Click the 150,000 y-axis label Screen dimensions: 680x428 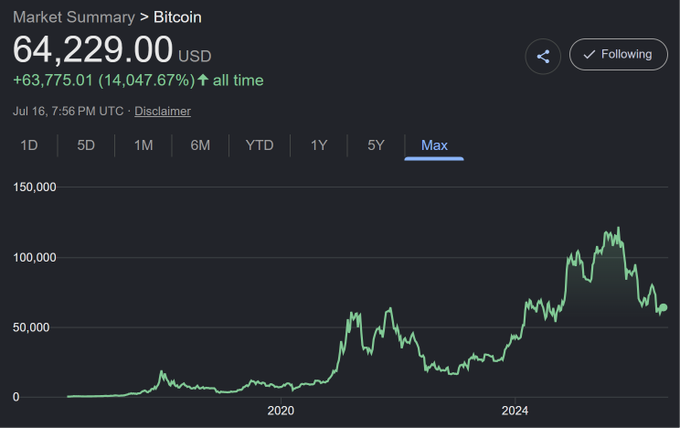35,187
